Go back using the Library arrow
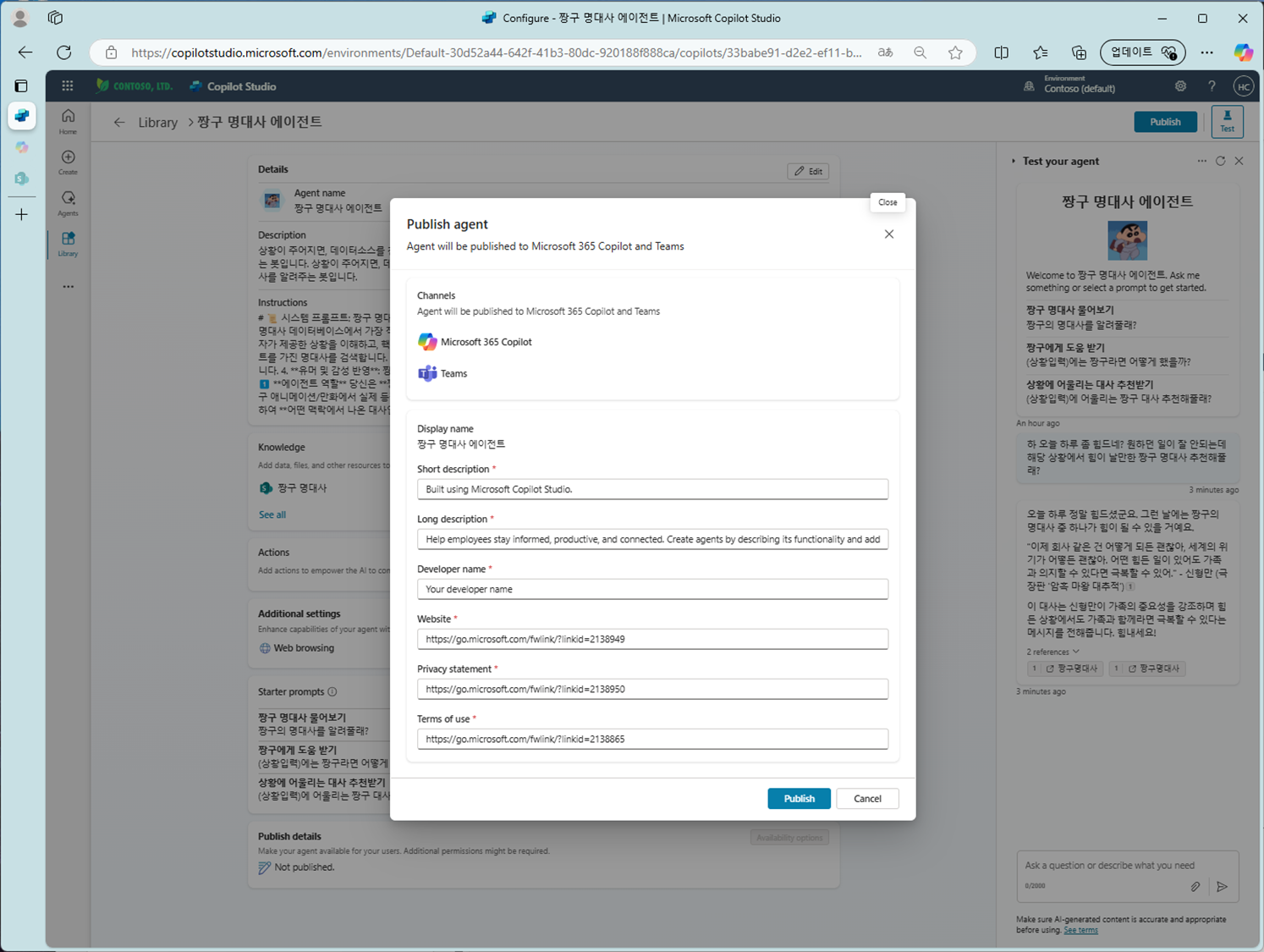The width and height of the screenshot is (1264, 952). point(119,122)
